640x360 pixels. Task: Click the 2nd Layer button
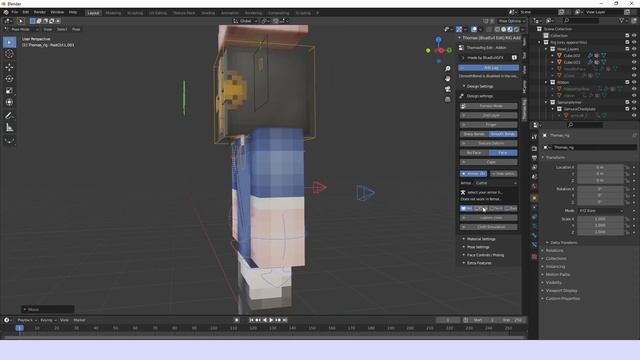click(489, 116)
